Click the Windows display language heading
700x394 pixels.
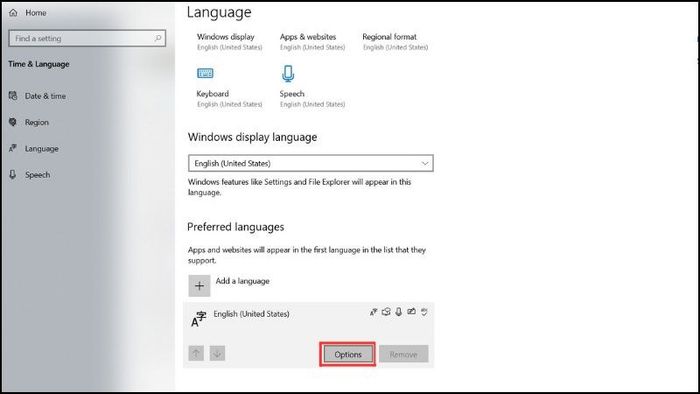pos(252,137)
